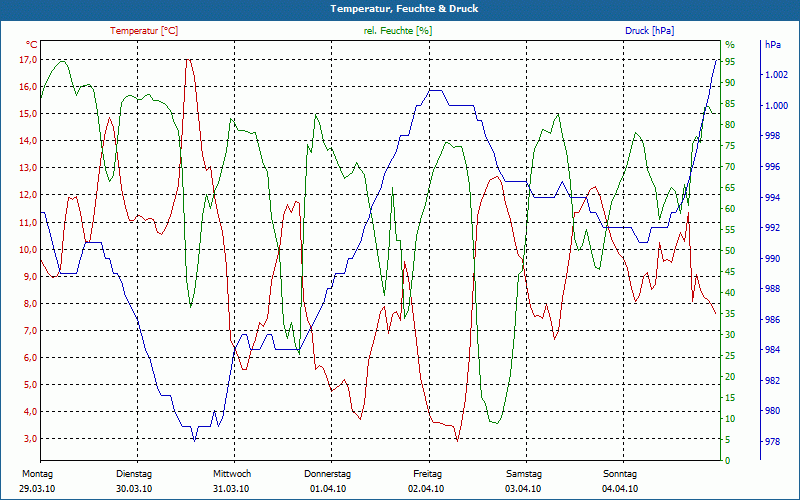Click the '3,0' temperature axis value
Screen dimensions: 800x500
(30, 439)
